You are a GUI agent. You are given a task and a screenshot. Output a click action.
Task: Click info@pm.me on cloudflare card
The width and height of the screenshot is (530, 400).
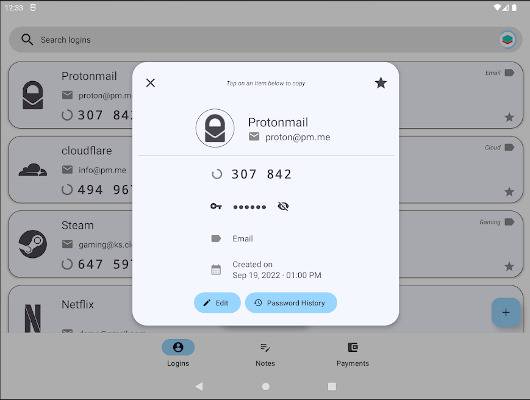tap(102, 170)
